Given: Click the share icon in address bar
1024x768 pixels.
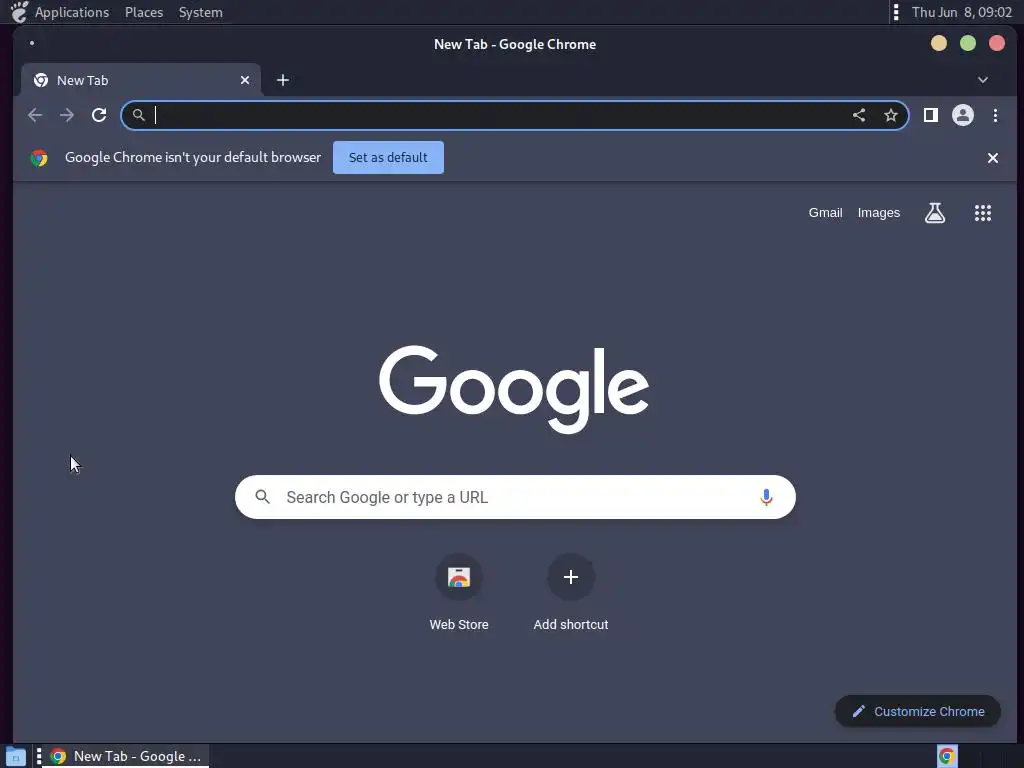Looking at the screenshot, I should pos(859,116).
